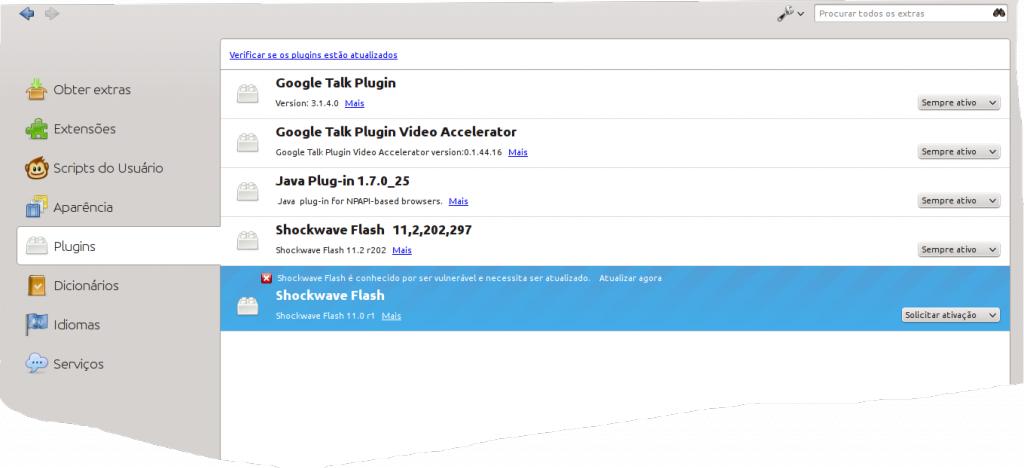Click the Plugins brick icon in sidebar

pos(37,246)
